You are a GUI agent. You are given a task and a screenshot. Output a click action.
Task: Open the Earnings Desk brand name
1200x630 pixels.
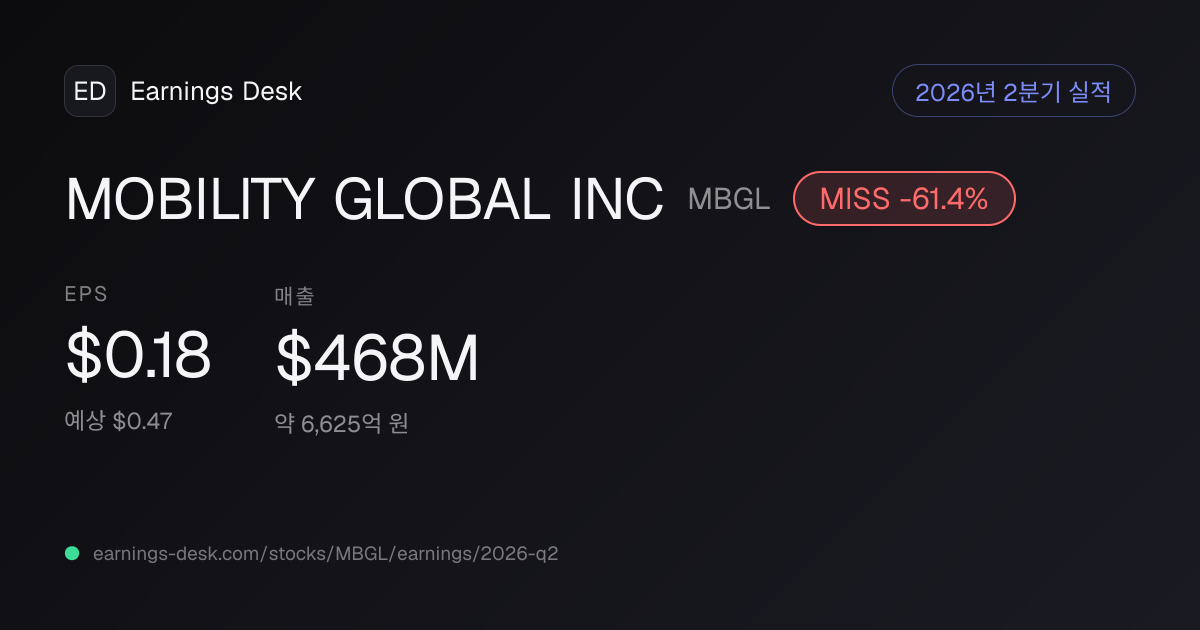(x=216, y=92)
